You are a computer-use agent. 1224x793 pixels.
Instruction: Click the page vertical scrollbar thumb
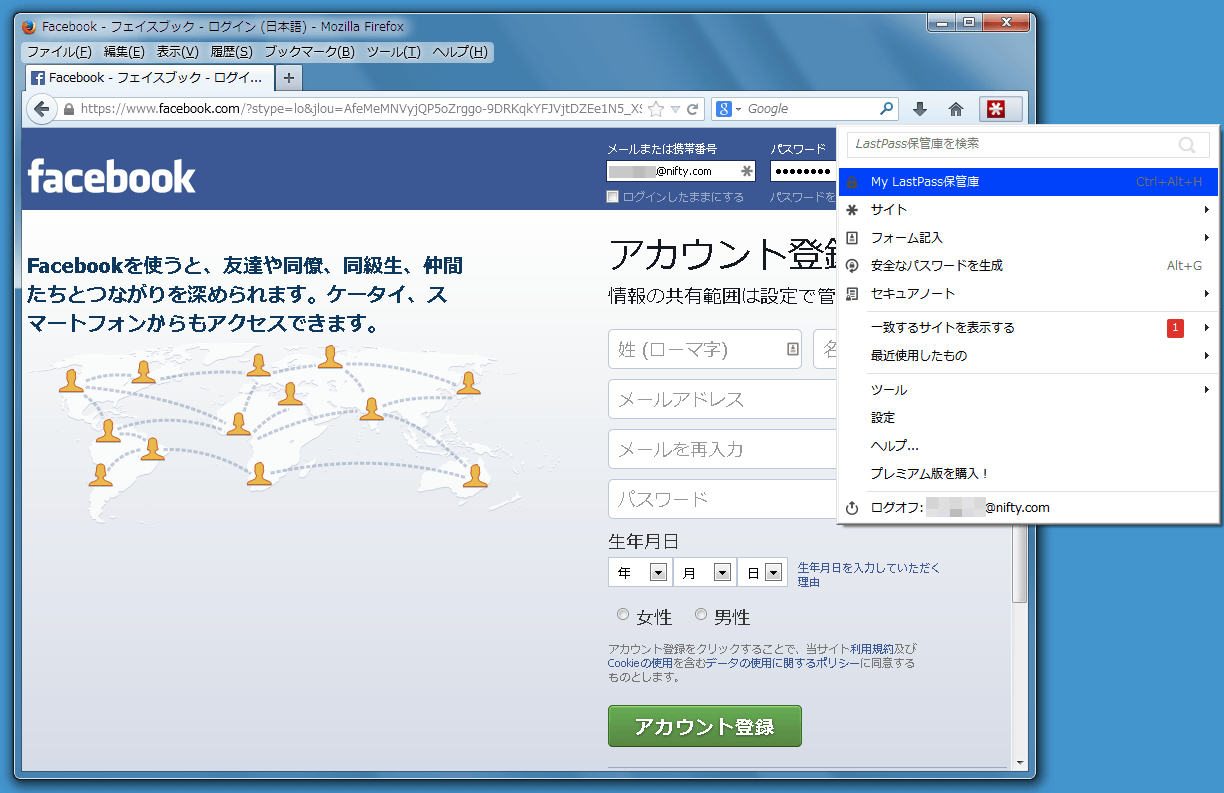pos(1019,562)
